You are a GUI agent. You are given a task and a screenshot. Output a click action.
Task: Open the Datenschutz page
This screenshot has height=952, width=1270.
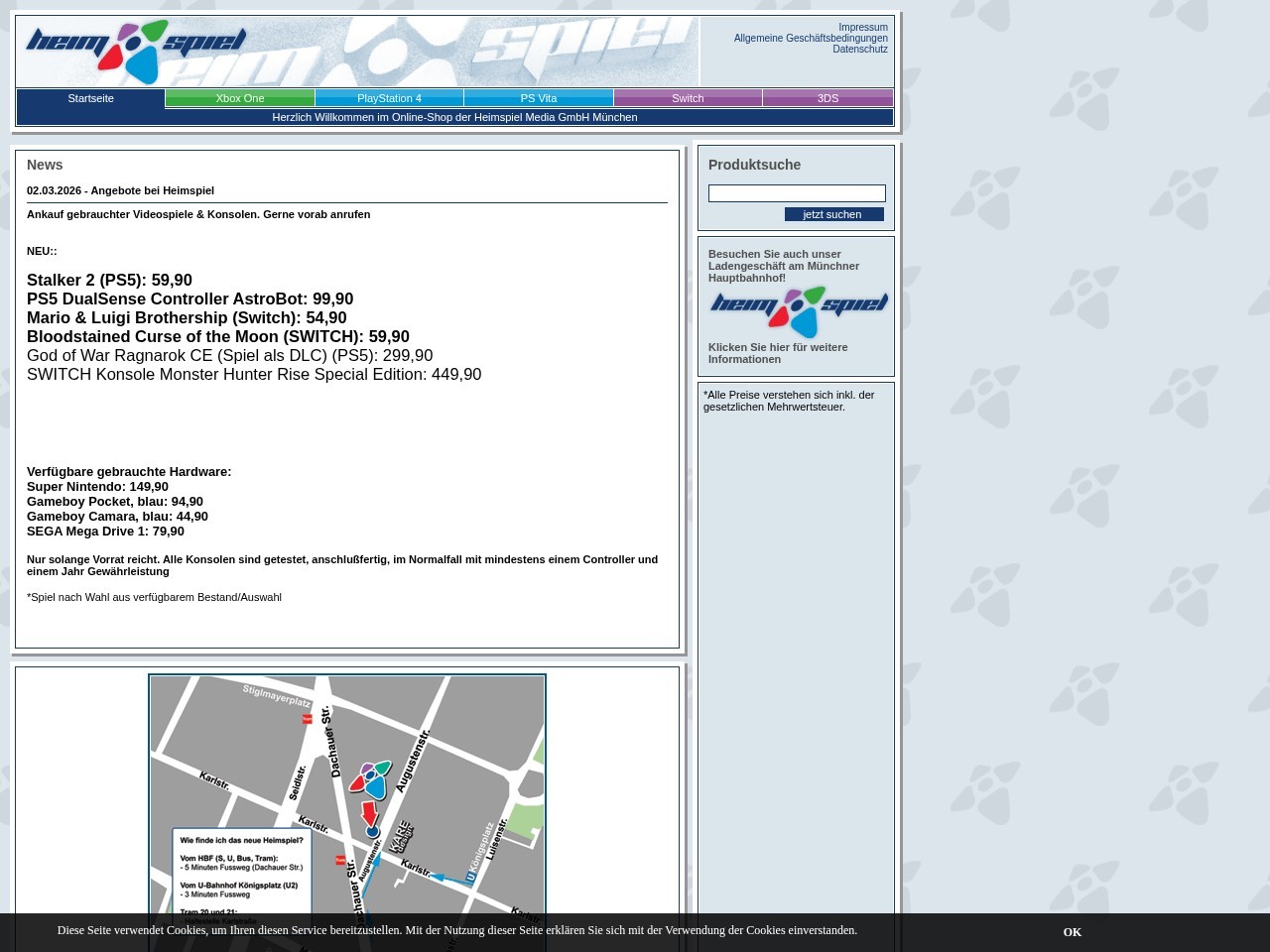859,49
